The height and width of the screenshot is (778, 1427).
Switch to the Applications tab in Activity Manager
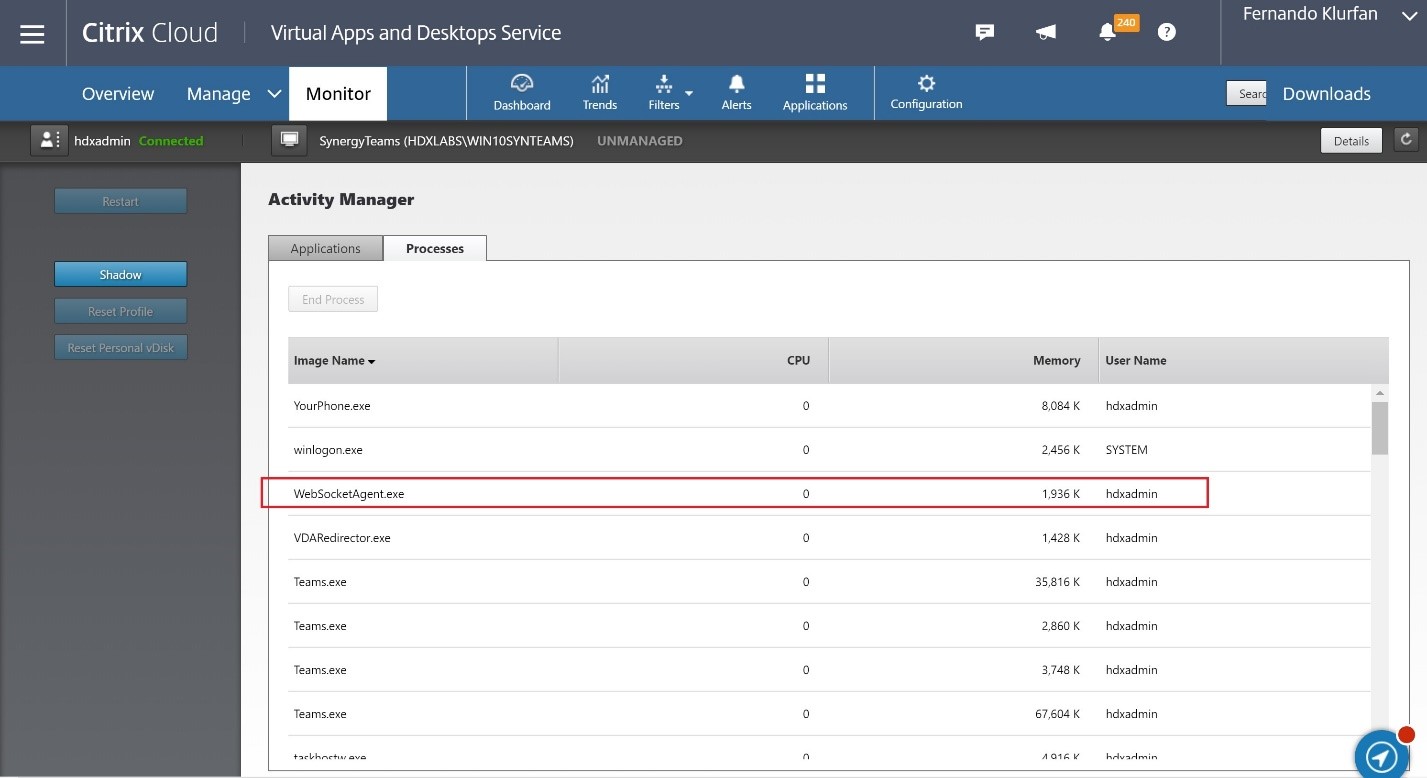tap(325, 248)
